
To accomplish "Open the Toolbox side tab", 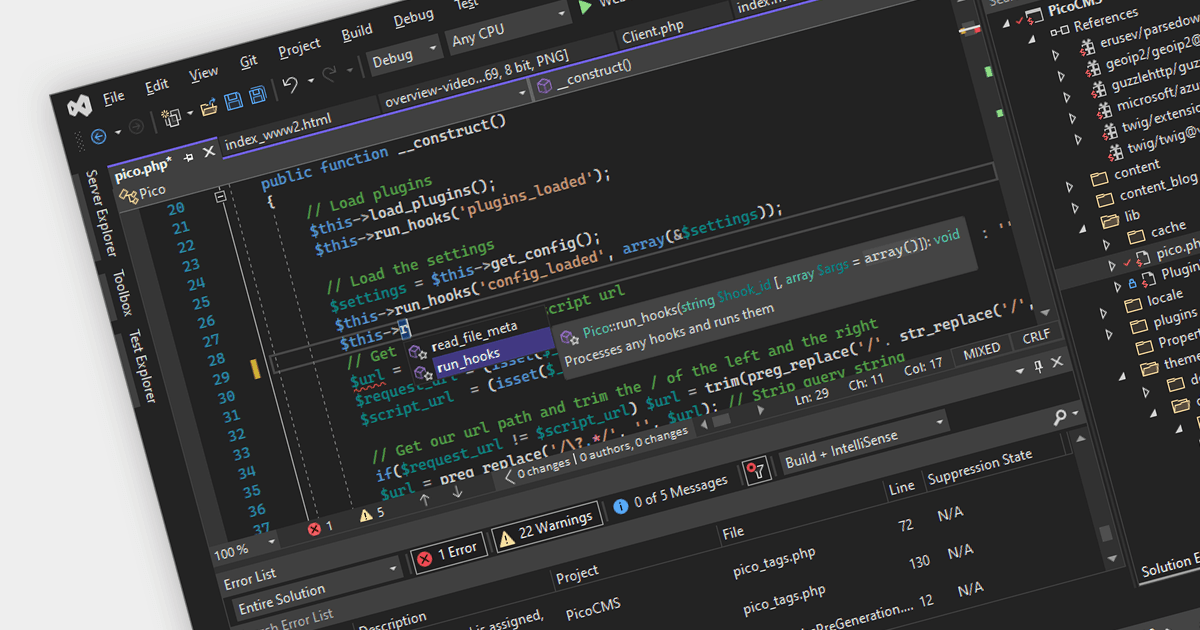I will click(121, 291).
